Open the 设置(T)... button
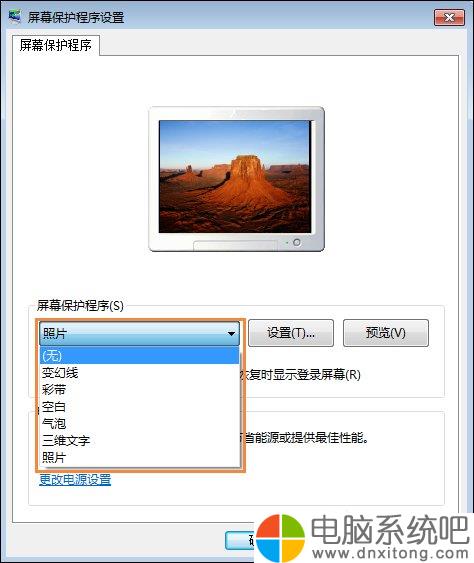 (291, 333)
